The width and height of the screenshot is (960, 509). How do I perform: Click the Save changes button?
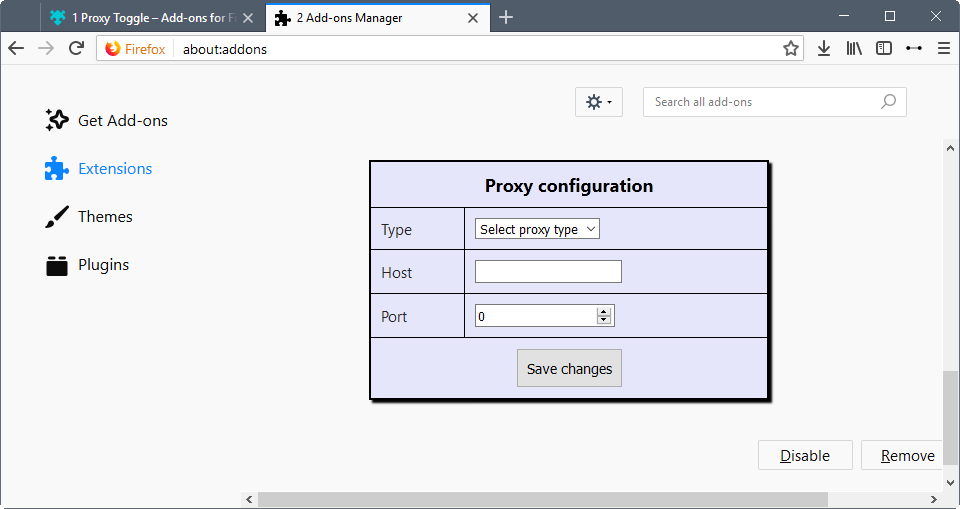click(x=569, y=368)
